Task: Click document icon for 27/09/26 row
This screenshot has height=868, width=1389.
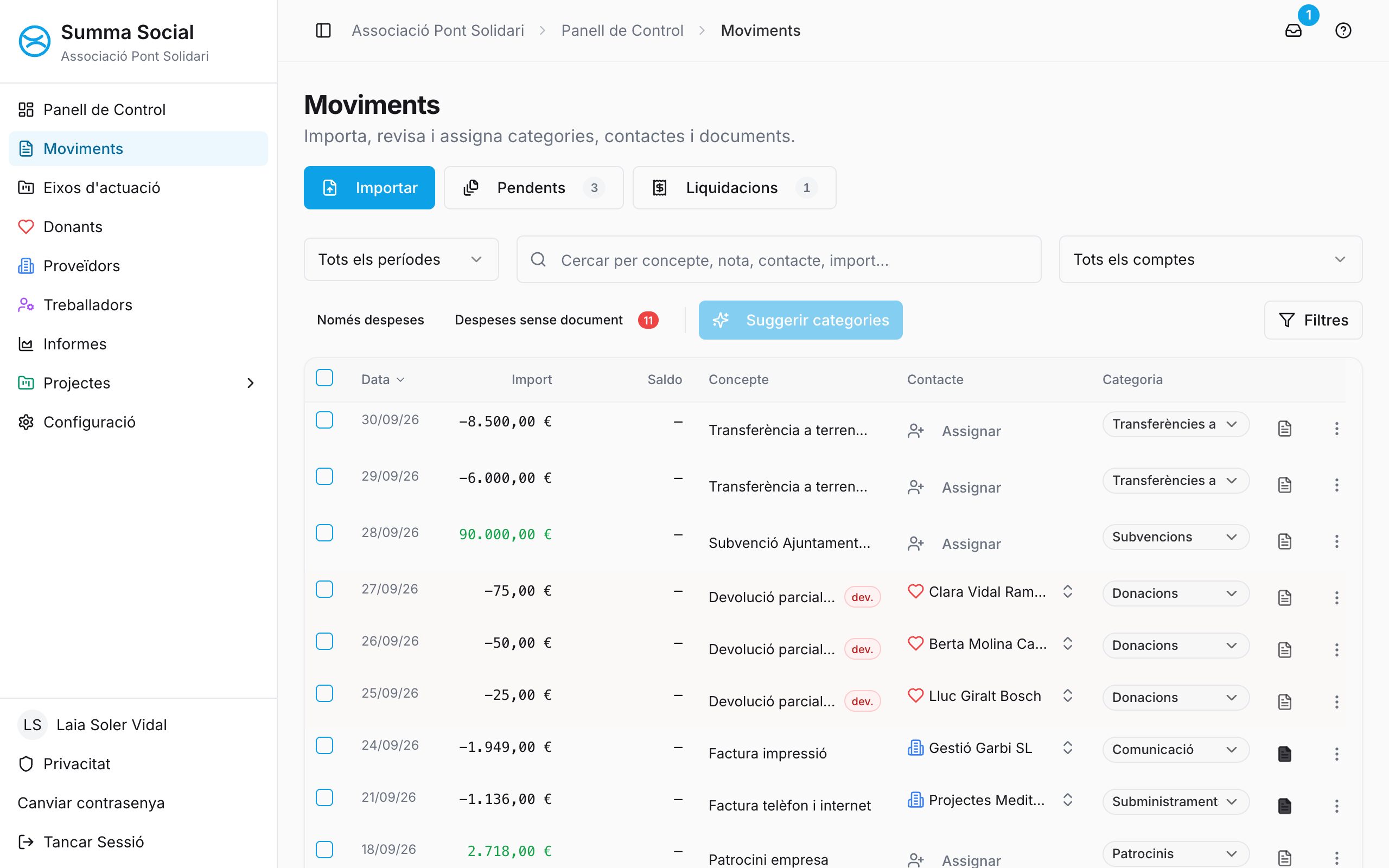Action: point(1284,598)
